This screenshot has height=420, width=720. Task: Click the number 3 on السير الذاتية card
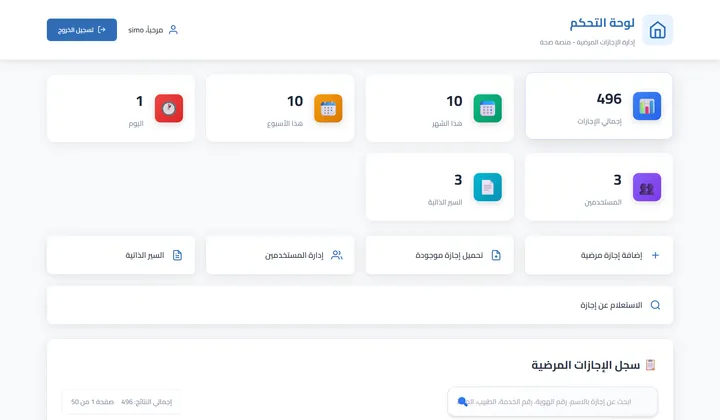click(x=458, y=180)
